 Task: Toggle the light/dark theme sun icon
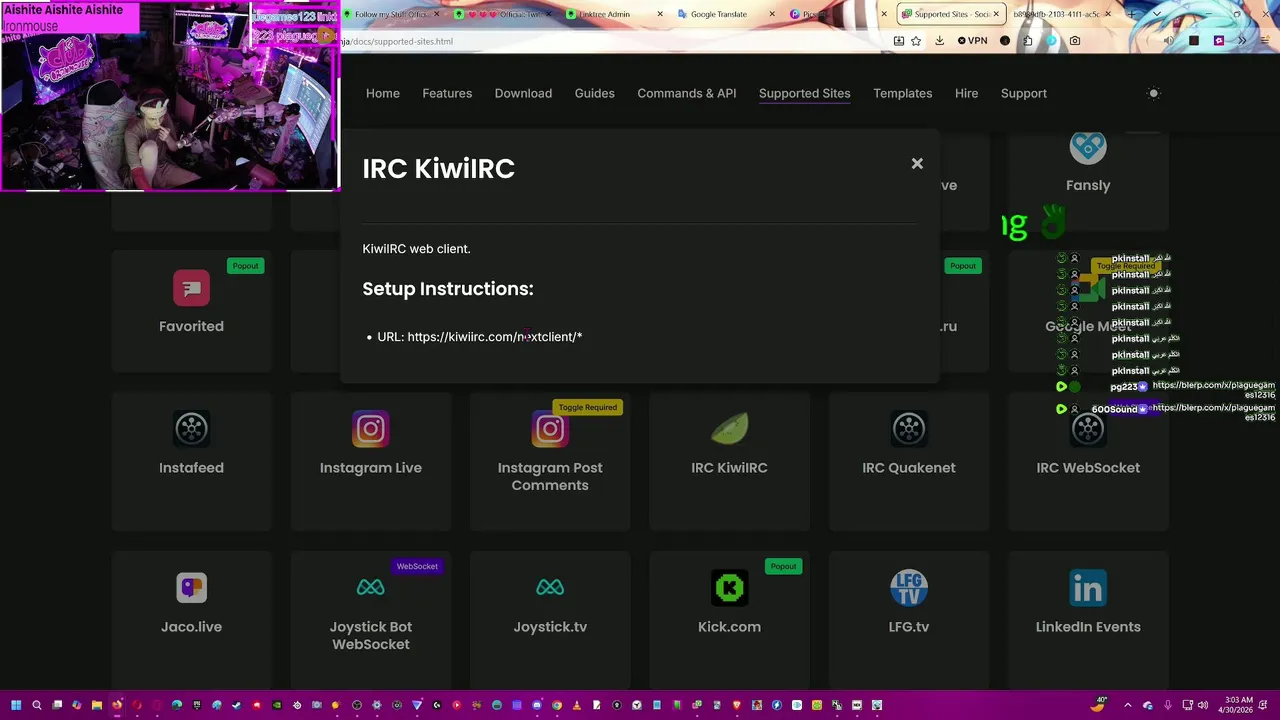(x=1153, y=93)
